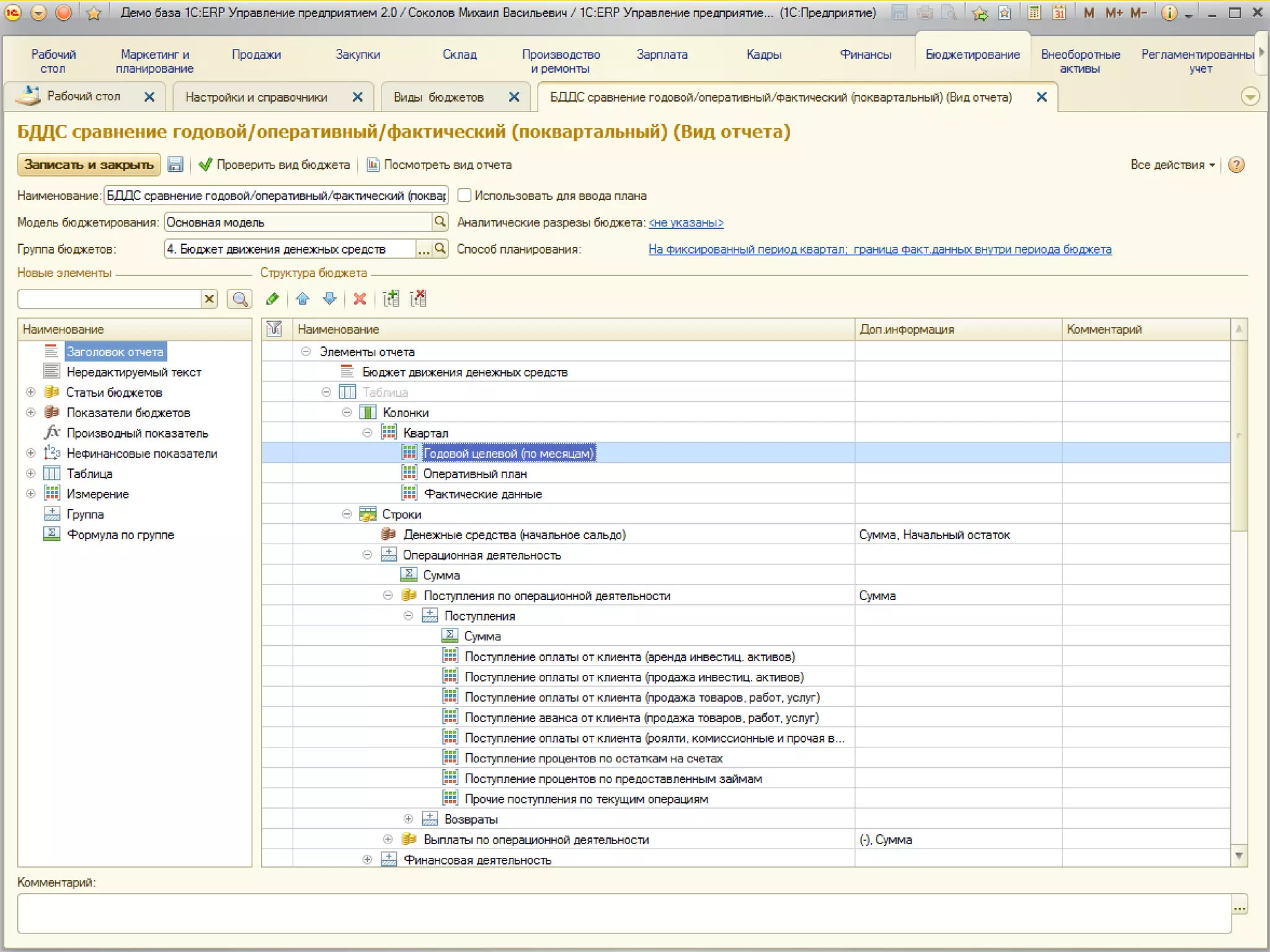Click the green pencil edit icon
Image resolution: width=1270 pixels, height=952 pixels.
[272, 299]
